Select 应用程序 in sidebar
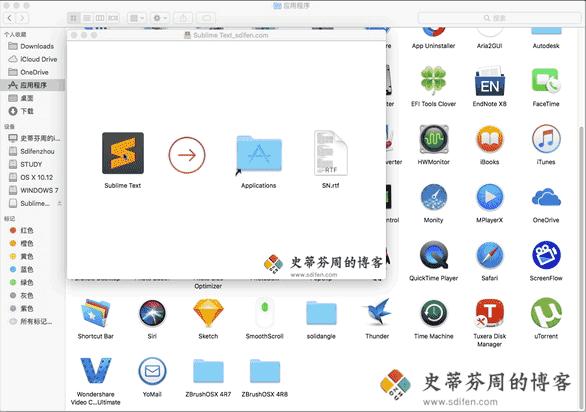The image size is (586, 412). [32, 85]
